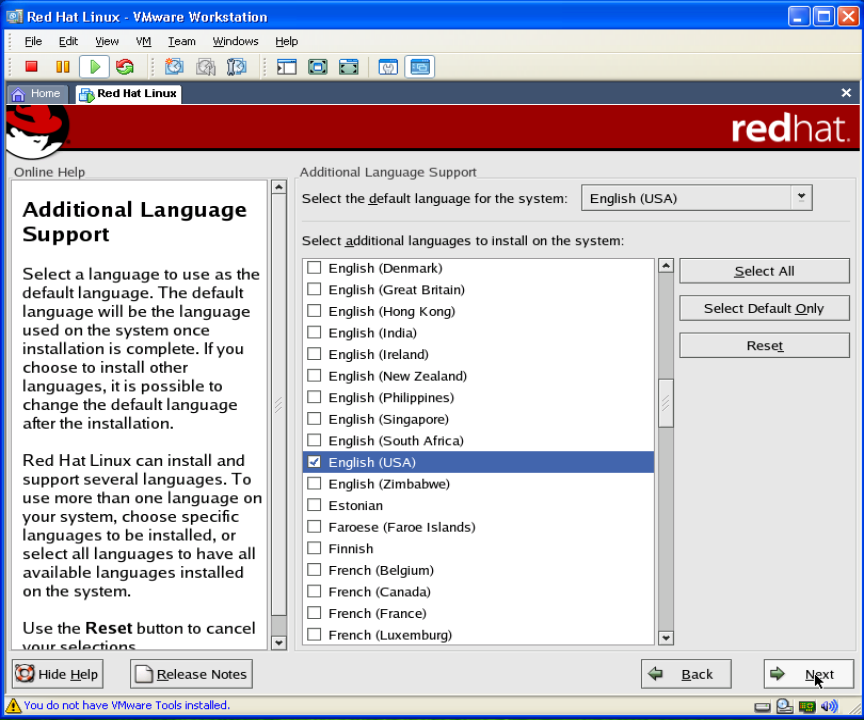Click the Select All button
This screenshot has width=864, height=720.
click(764, 271)
